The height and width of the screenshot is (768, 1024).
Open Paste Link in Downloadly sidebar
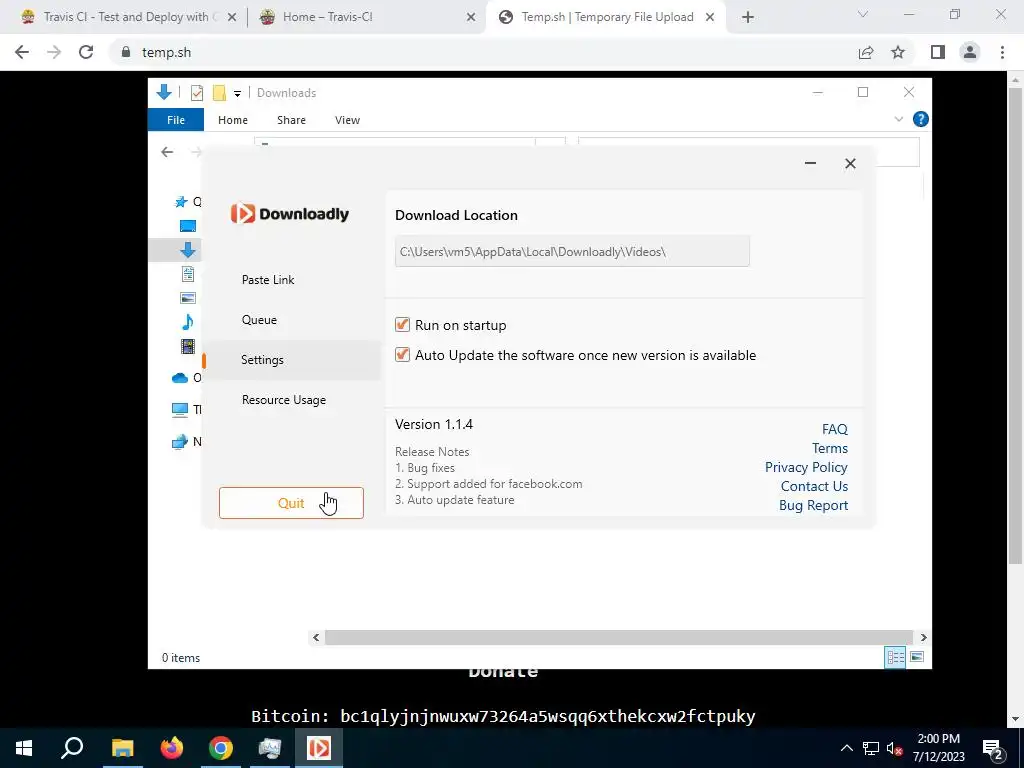pos(268,280)
